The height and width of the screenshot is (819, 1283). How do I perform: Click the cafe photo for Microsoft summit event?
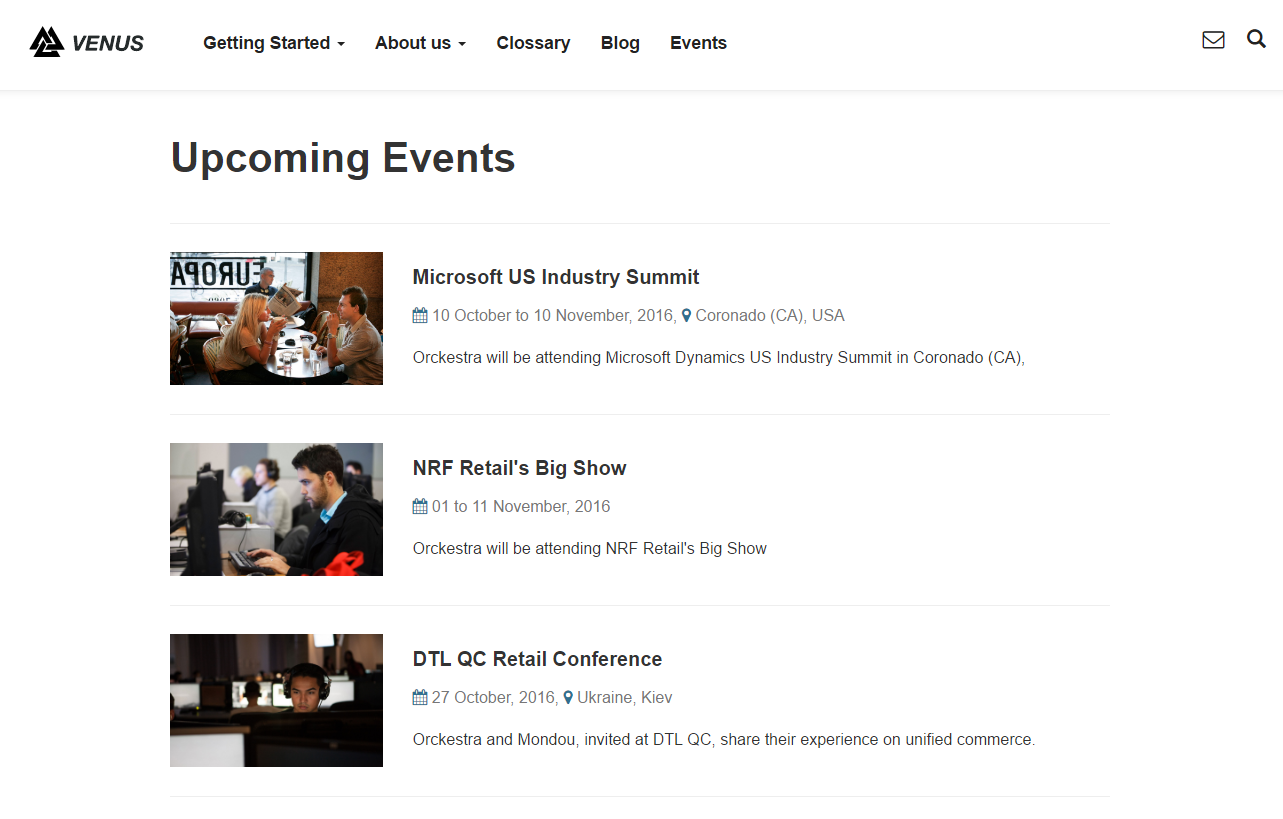pos(276,318)
